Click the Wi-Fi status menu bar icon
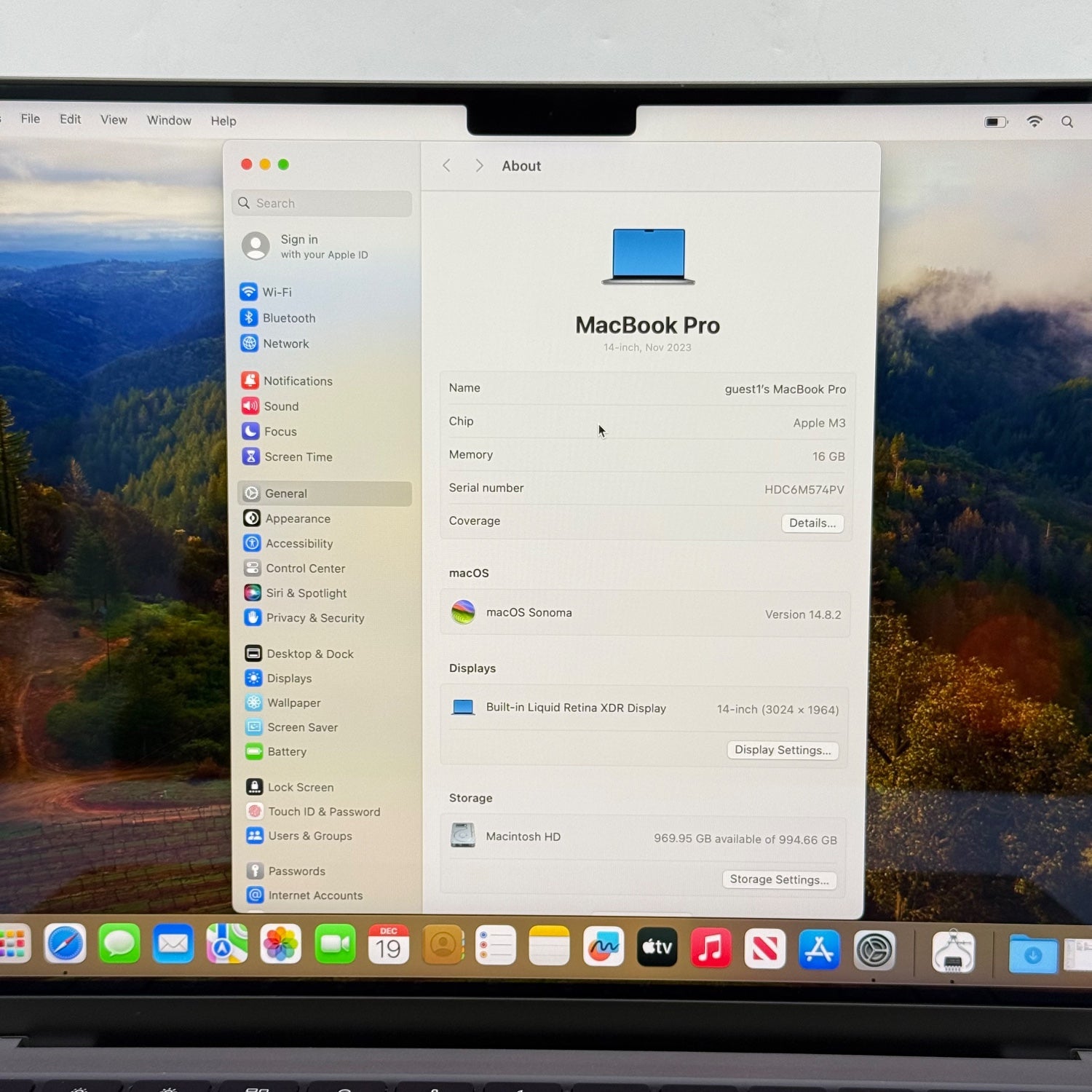 click(1034, 122)
